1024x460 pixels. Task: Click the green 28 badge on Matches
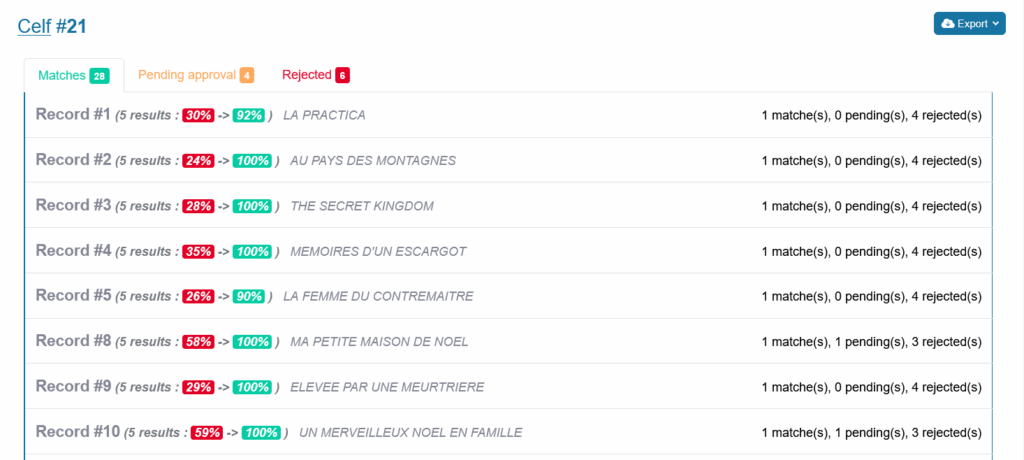click(99, 76)
